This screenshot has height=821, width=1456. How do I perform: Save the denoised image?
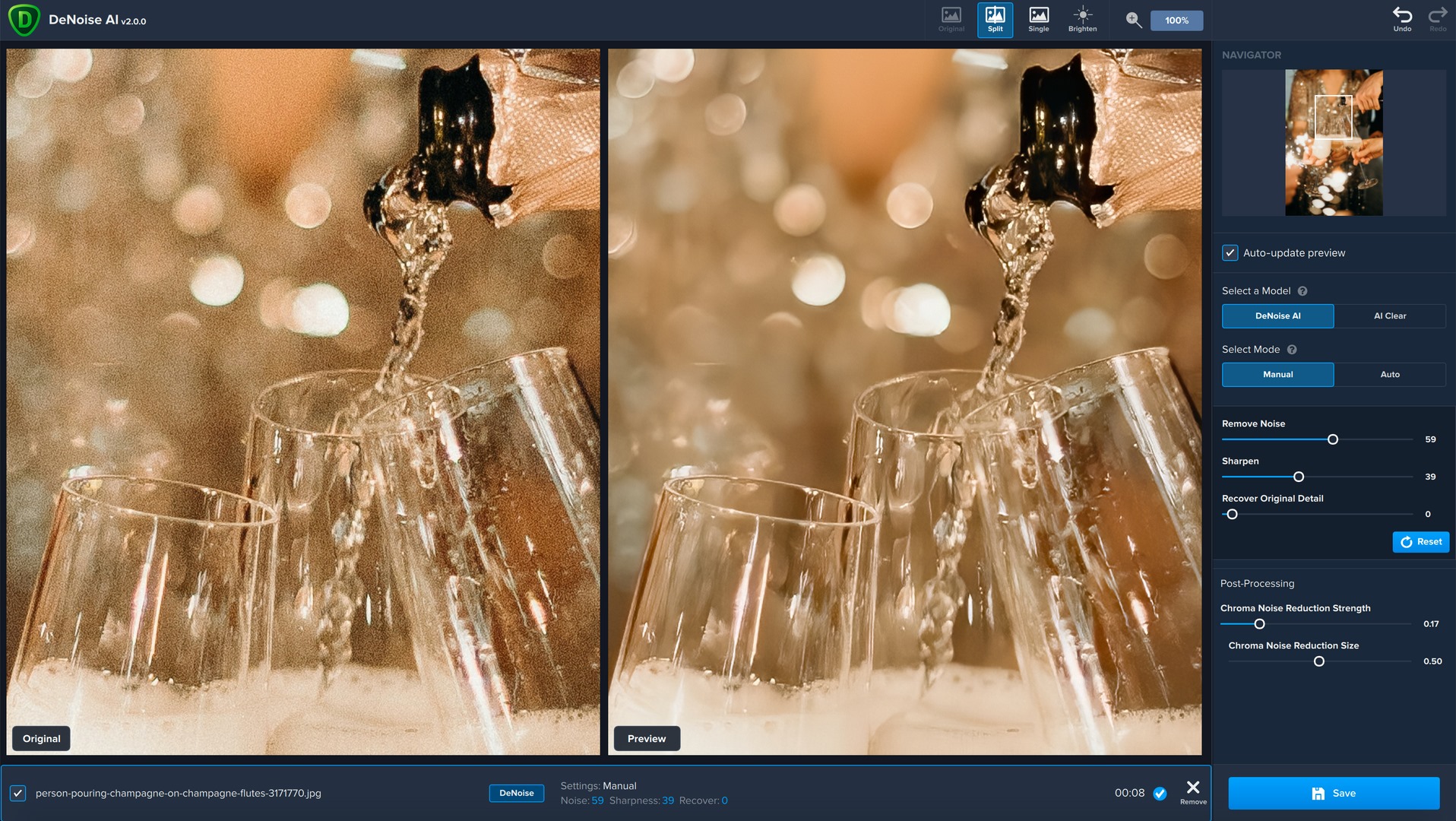(x=1333, y=794)
